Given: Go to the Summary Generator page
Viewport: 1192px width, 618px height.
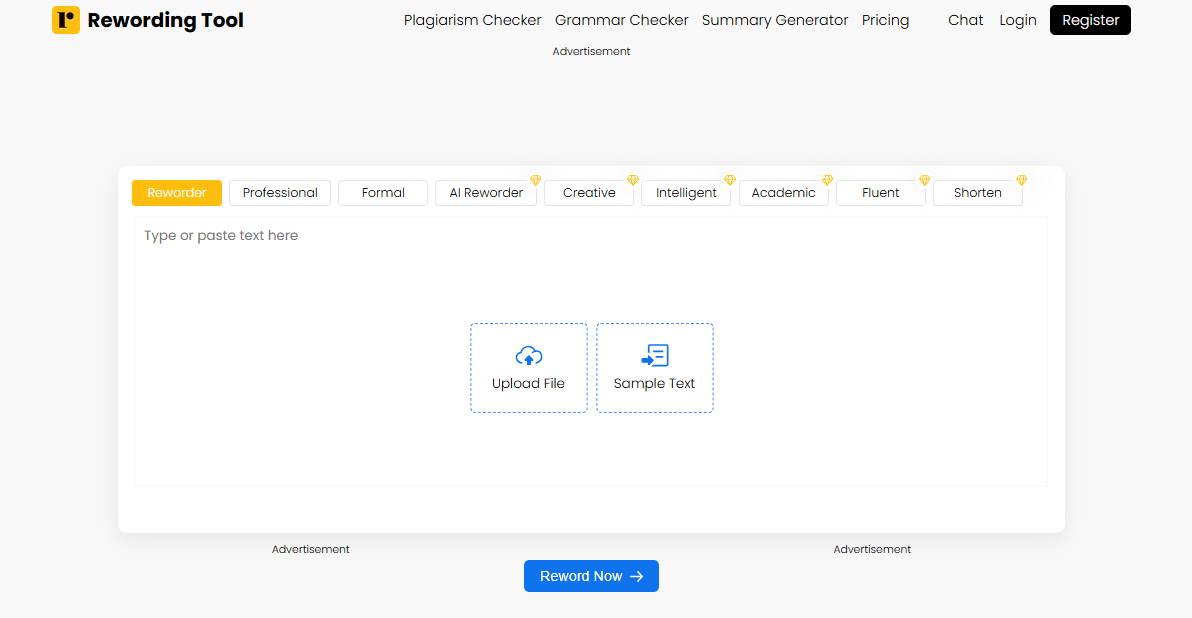Looking at the screenshot, I should [x=774, y=20].
